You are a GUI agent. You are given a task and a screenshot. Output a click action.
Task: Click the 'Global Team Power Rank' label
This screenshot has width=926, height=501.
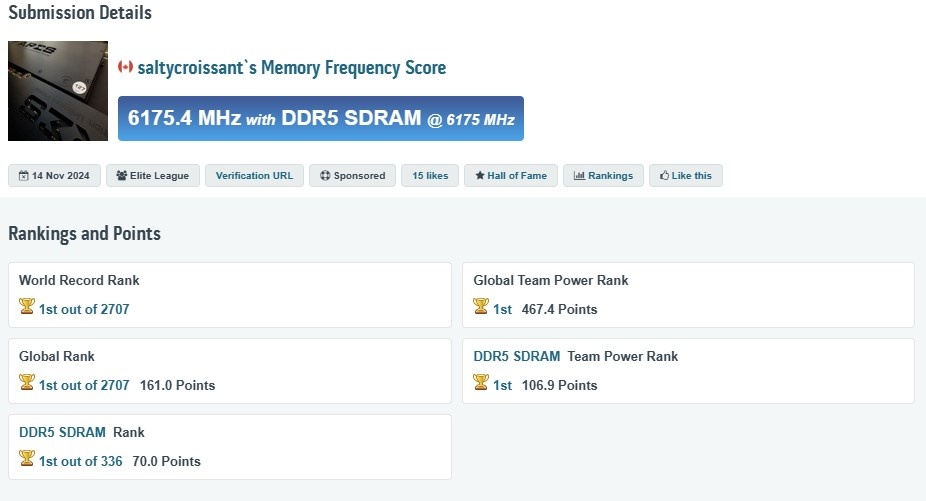pyautogui.click(x=550, y=280)
